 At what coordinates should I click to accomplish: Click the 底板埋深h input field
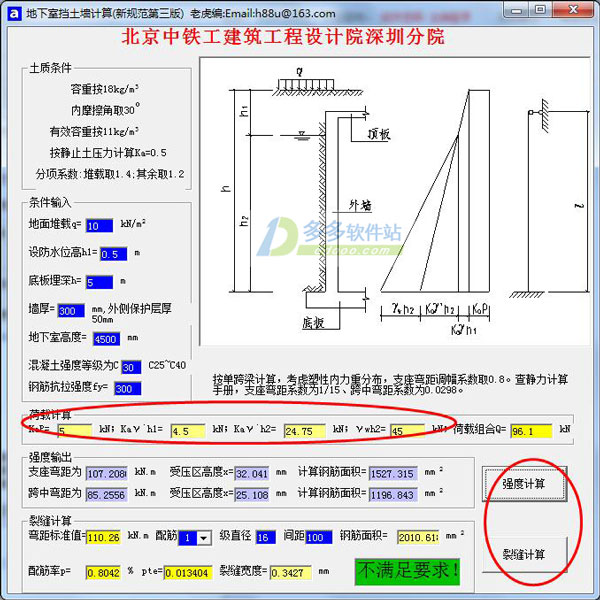tap(99, 282)
